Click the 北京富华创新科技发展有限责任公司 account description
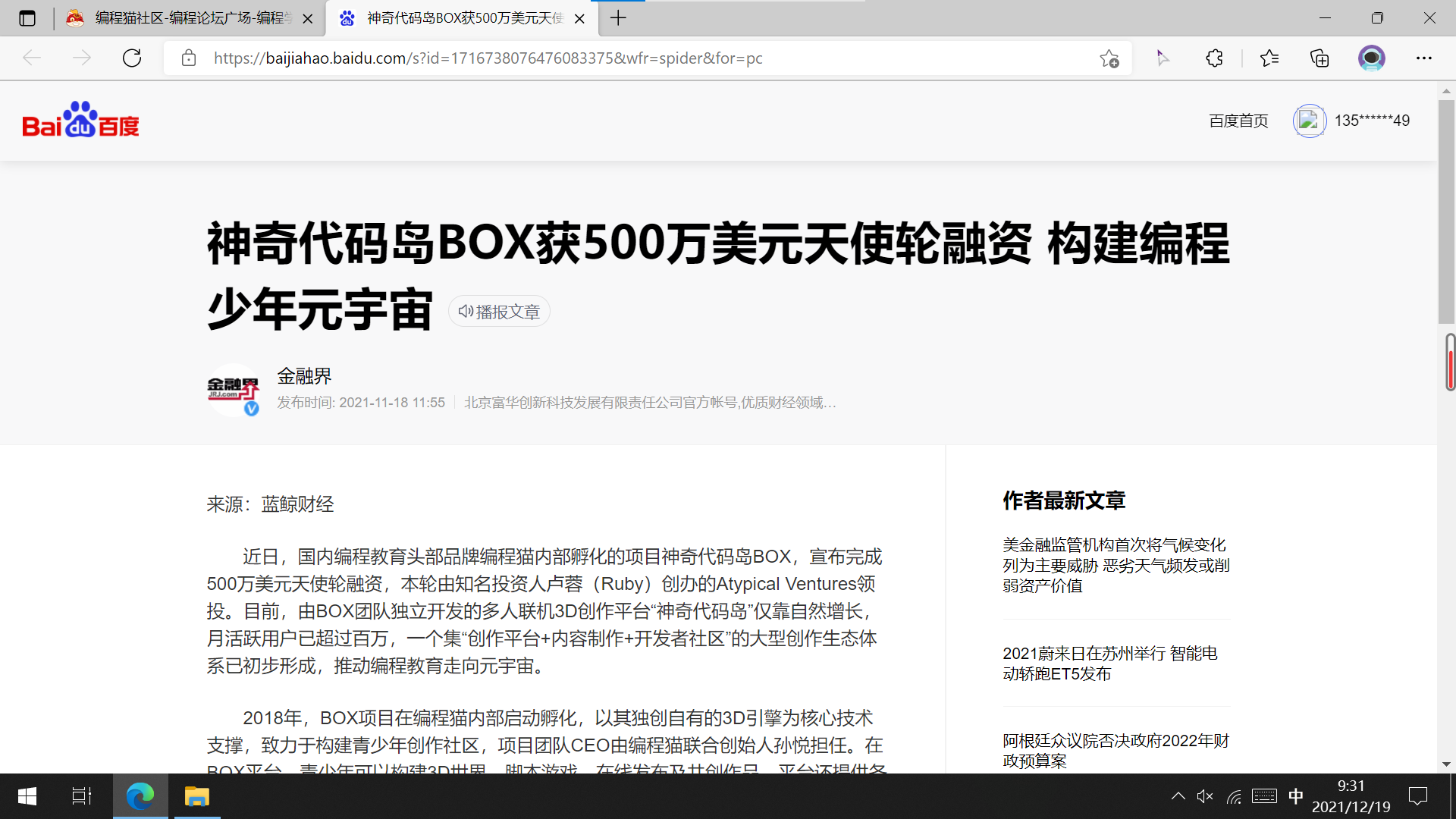 click(x=650, y=403)
